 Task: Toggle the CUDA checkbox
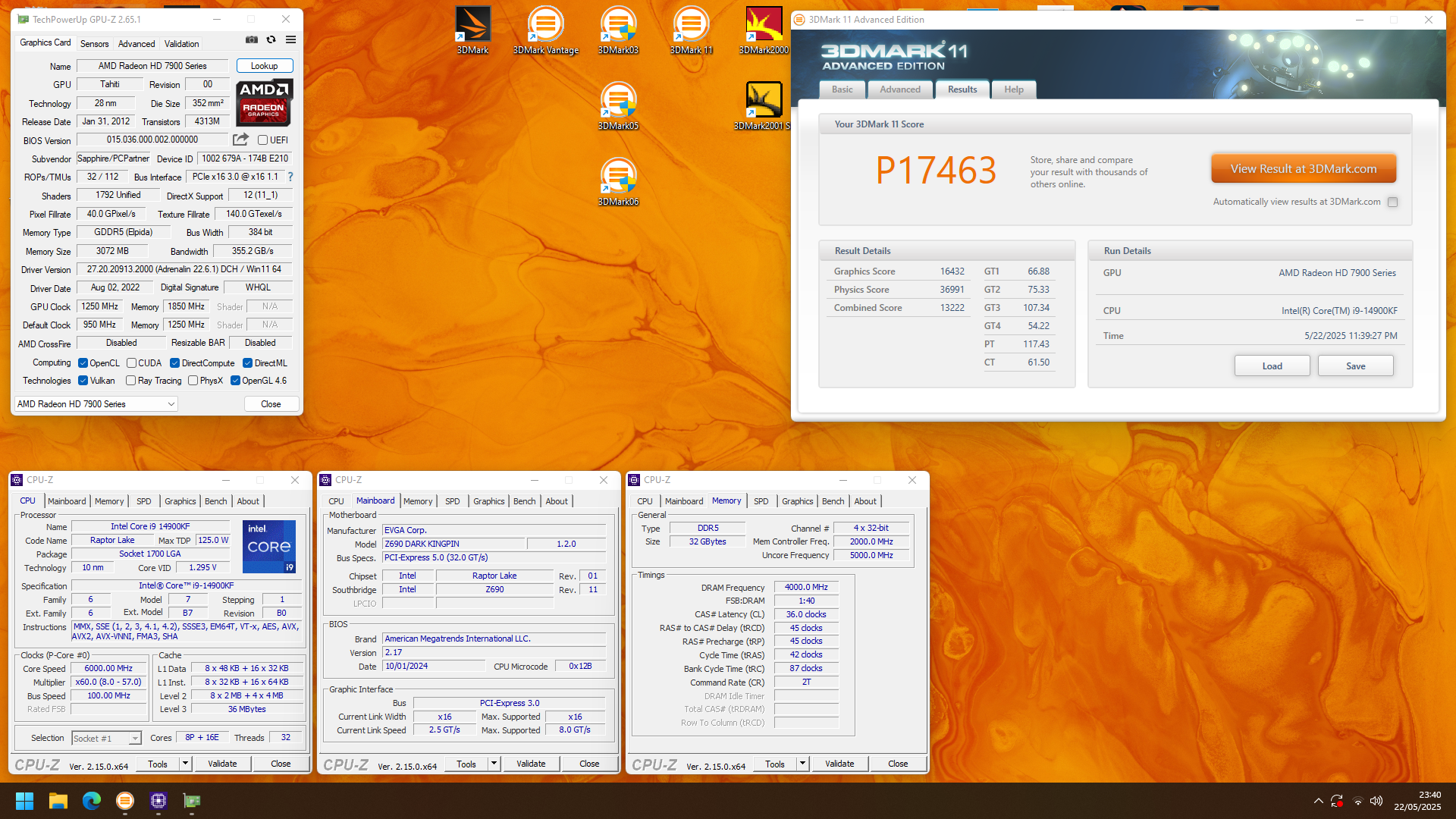[x=131, y=363]
